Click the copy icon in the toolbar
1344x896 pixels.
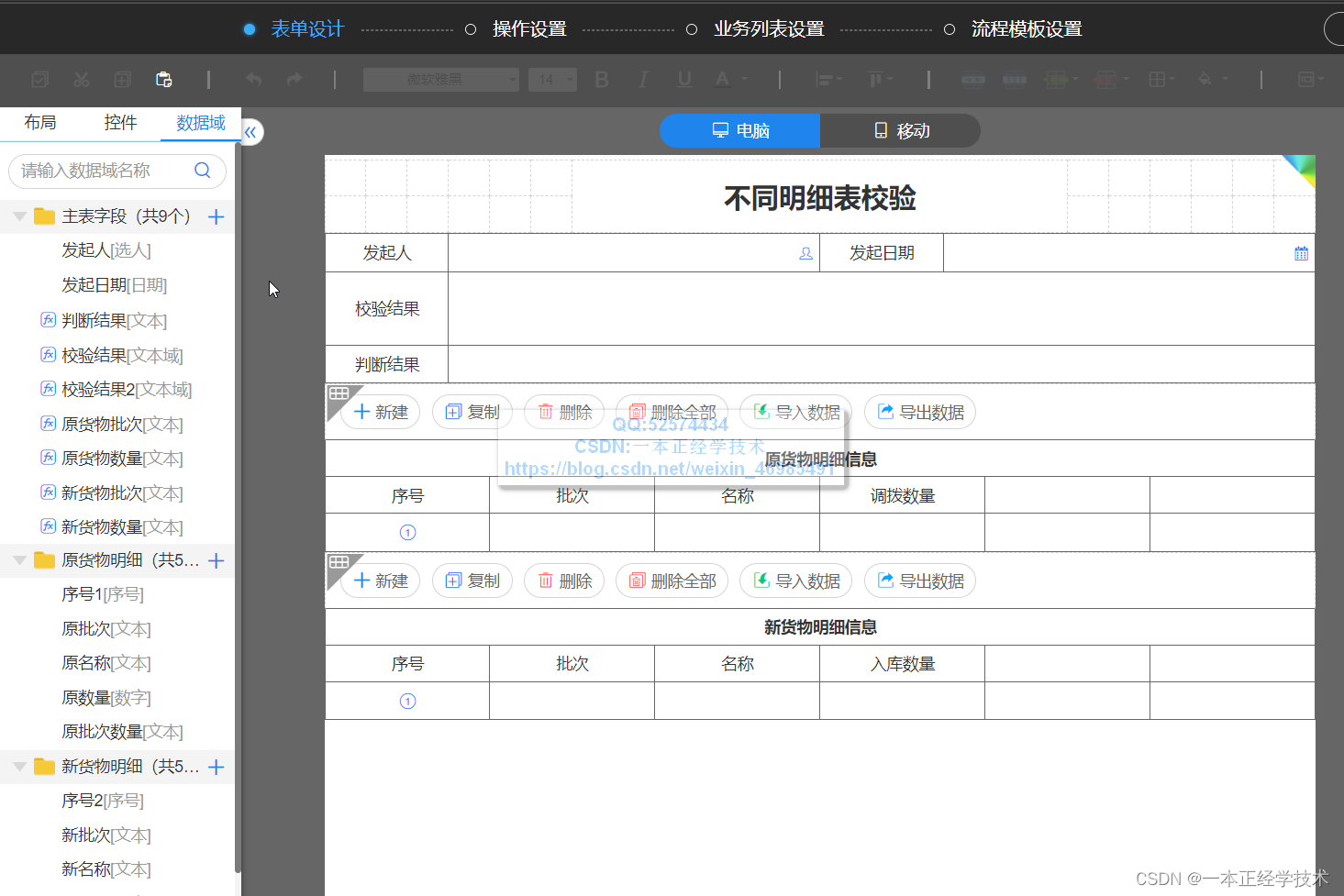(122, 80)
